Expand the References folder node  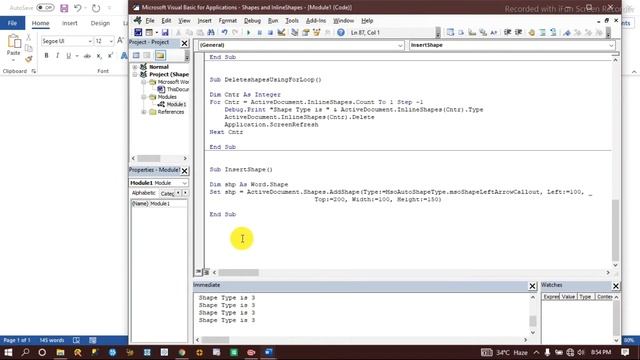pyautogui.click(x=144, y=112)
